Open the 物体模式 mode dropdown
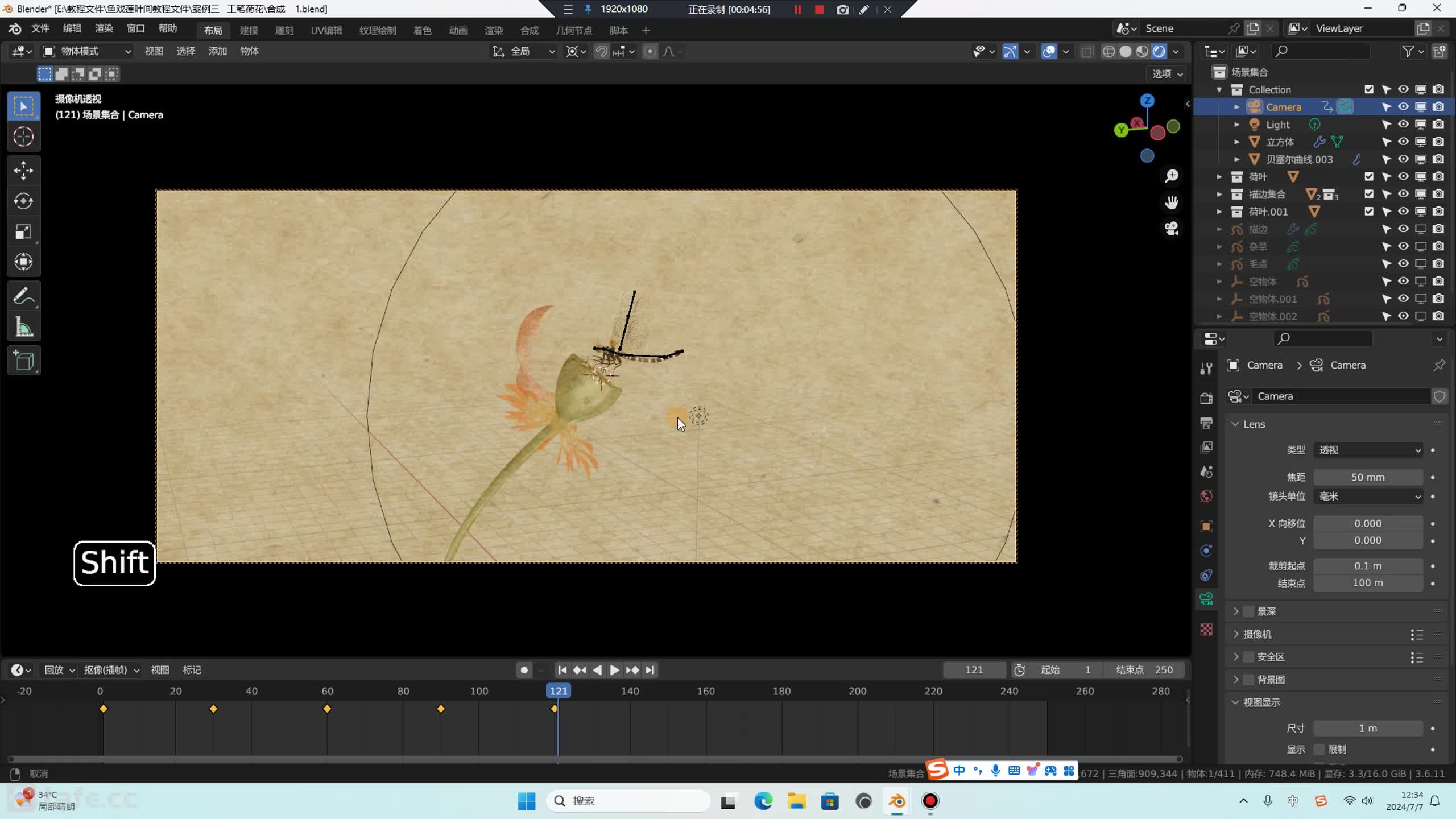The width and height of the screenshot is (1456, 819). click(87, 51)
